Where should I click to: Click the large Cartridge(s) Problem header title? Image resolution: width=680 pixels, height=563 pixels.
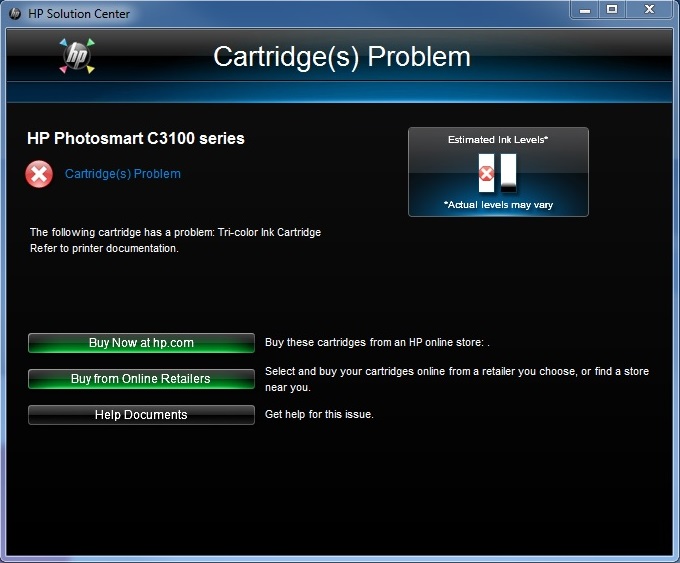pos(342,57)
